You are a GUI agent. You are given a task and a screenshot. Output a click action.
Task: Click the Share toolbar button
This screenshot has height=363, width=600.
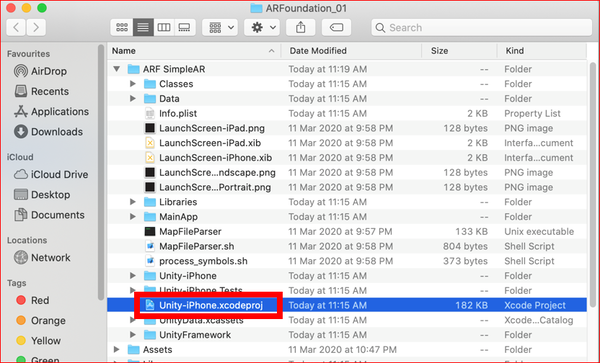301,28
